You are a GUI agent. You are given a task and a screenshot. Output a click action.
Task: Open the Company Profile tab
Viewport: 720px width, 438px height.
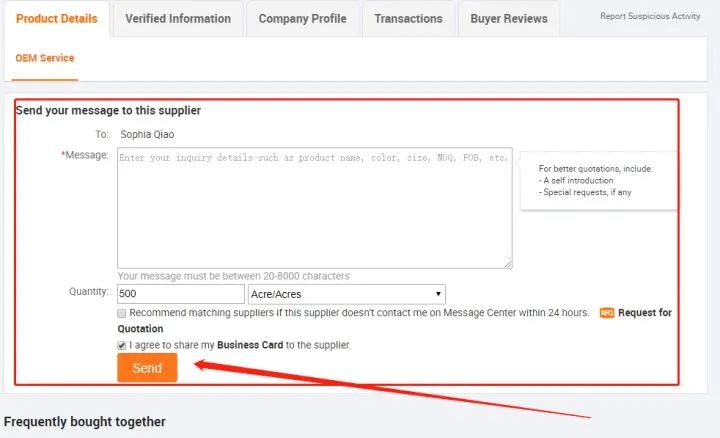(x=303, y=19)
